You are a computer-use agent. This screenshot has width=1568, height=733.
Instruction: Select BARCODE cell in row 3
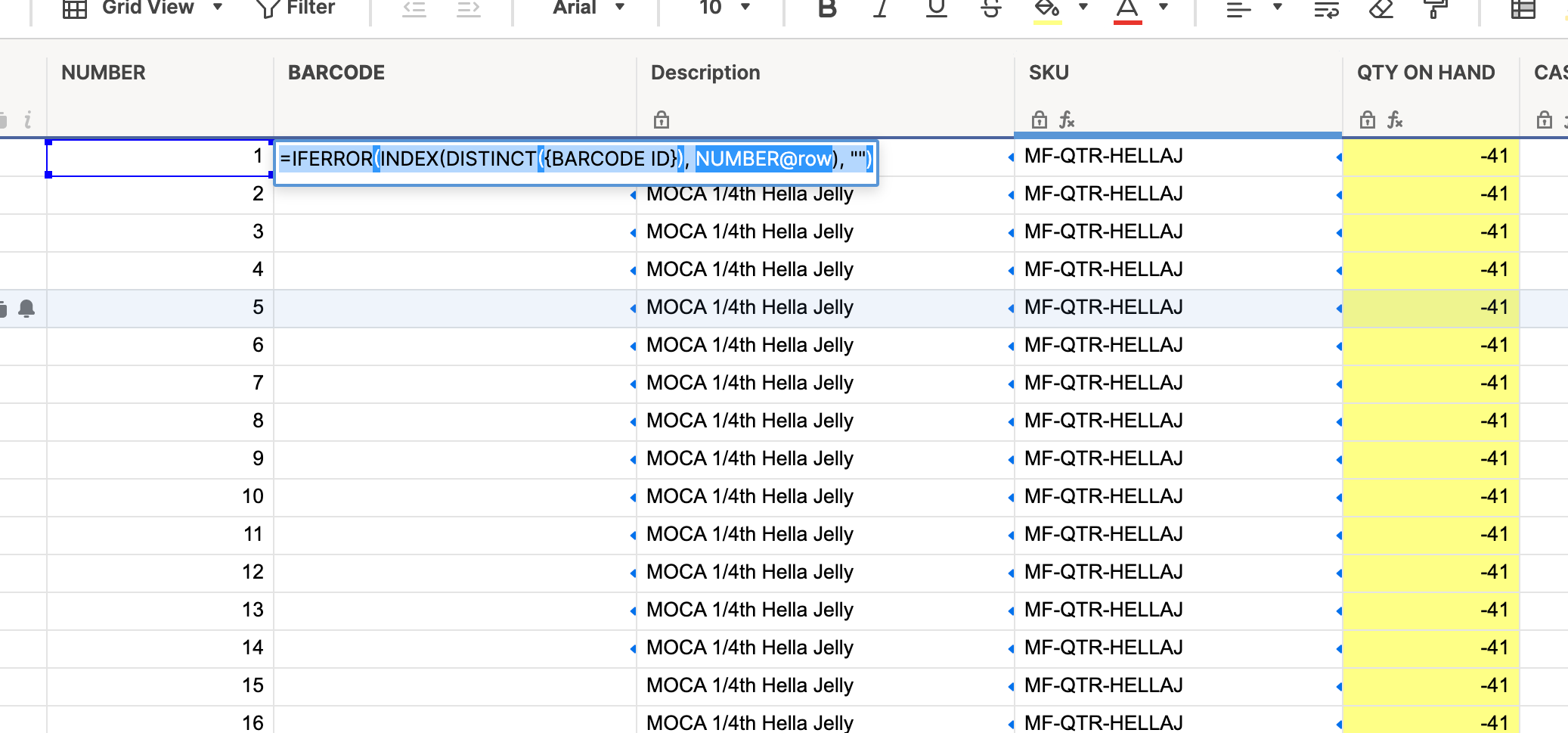pos(454,233)
